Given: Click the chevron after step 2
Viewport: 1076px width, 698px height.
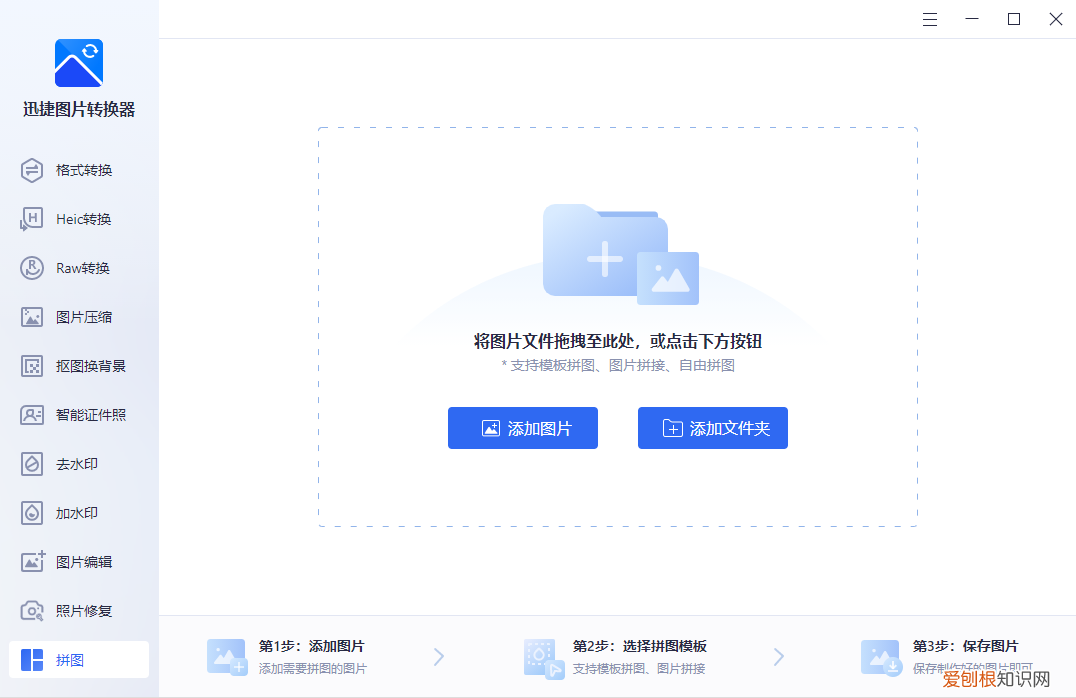Looking at the screenshot, I should click(x=779, y=657).
